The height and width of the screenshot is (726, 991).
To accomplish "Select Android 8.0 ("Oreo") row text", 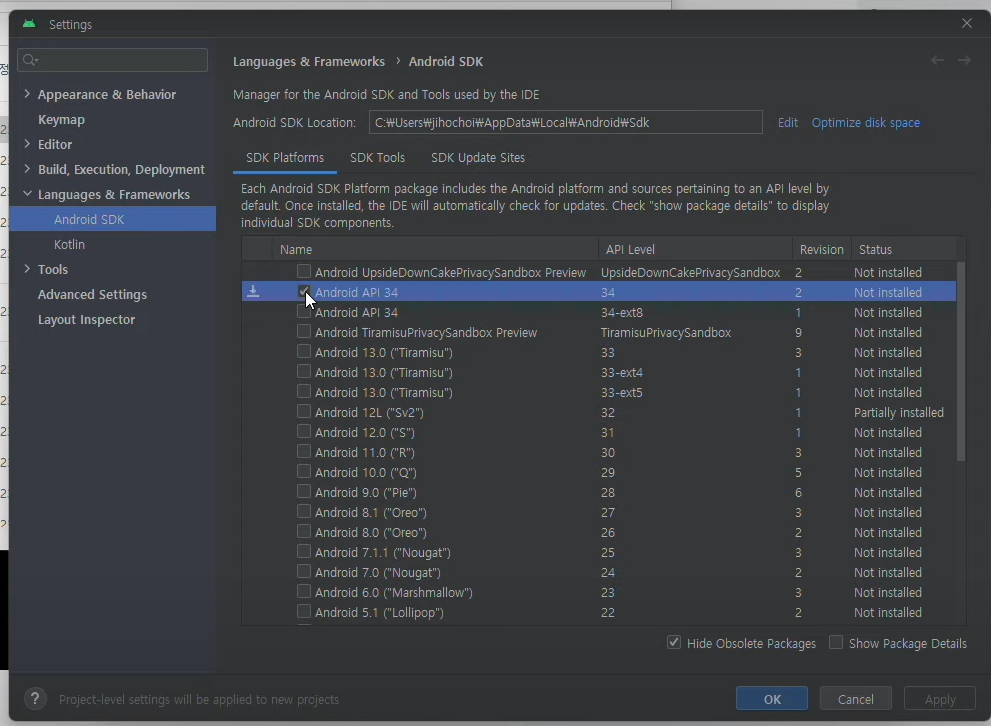I will click(371, 533).
